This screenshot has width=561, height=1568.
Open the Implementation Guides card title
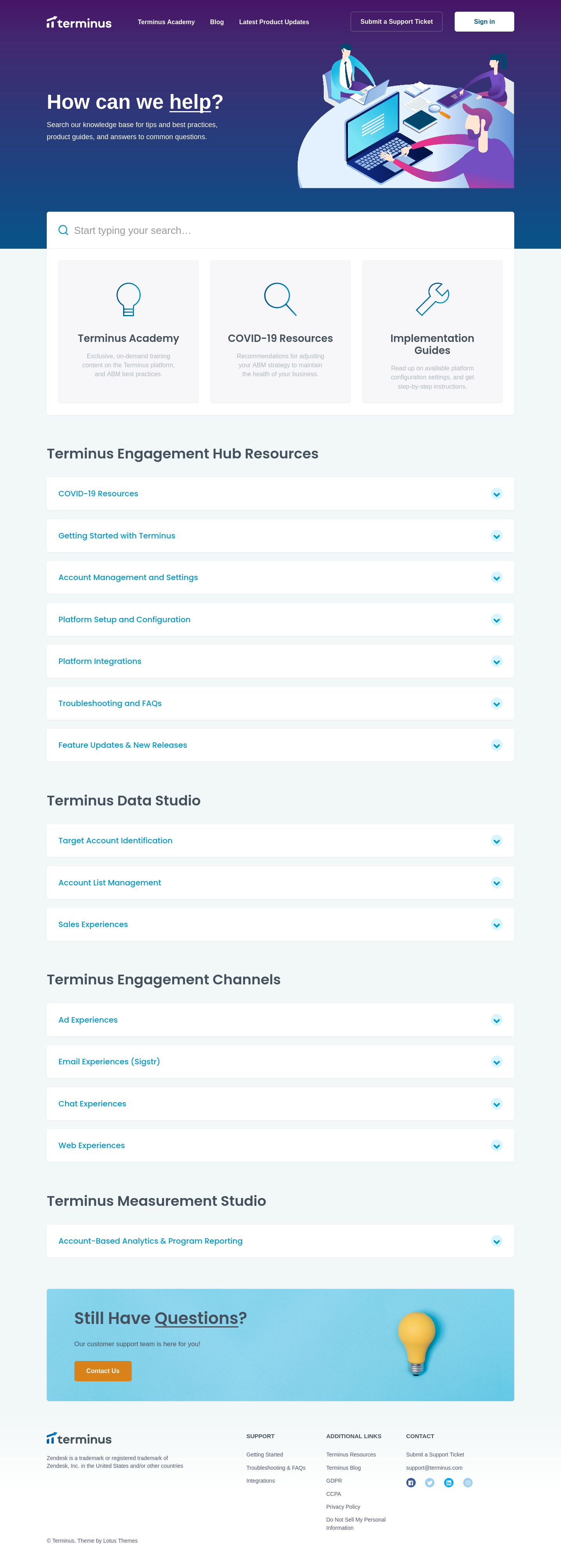[432, 344]
